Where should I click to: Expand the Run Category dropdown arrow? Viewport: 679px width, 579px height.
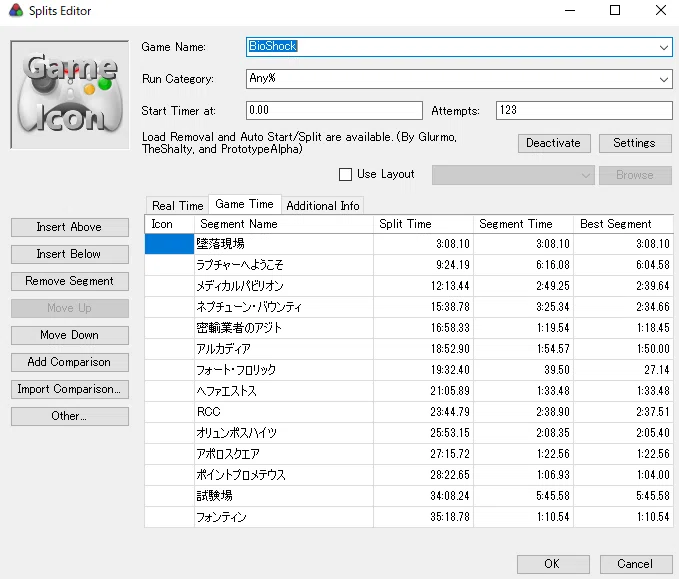tap(663, 79)
